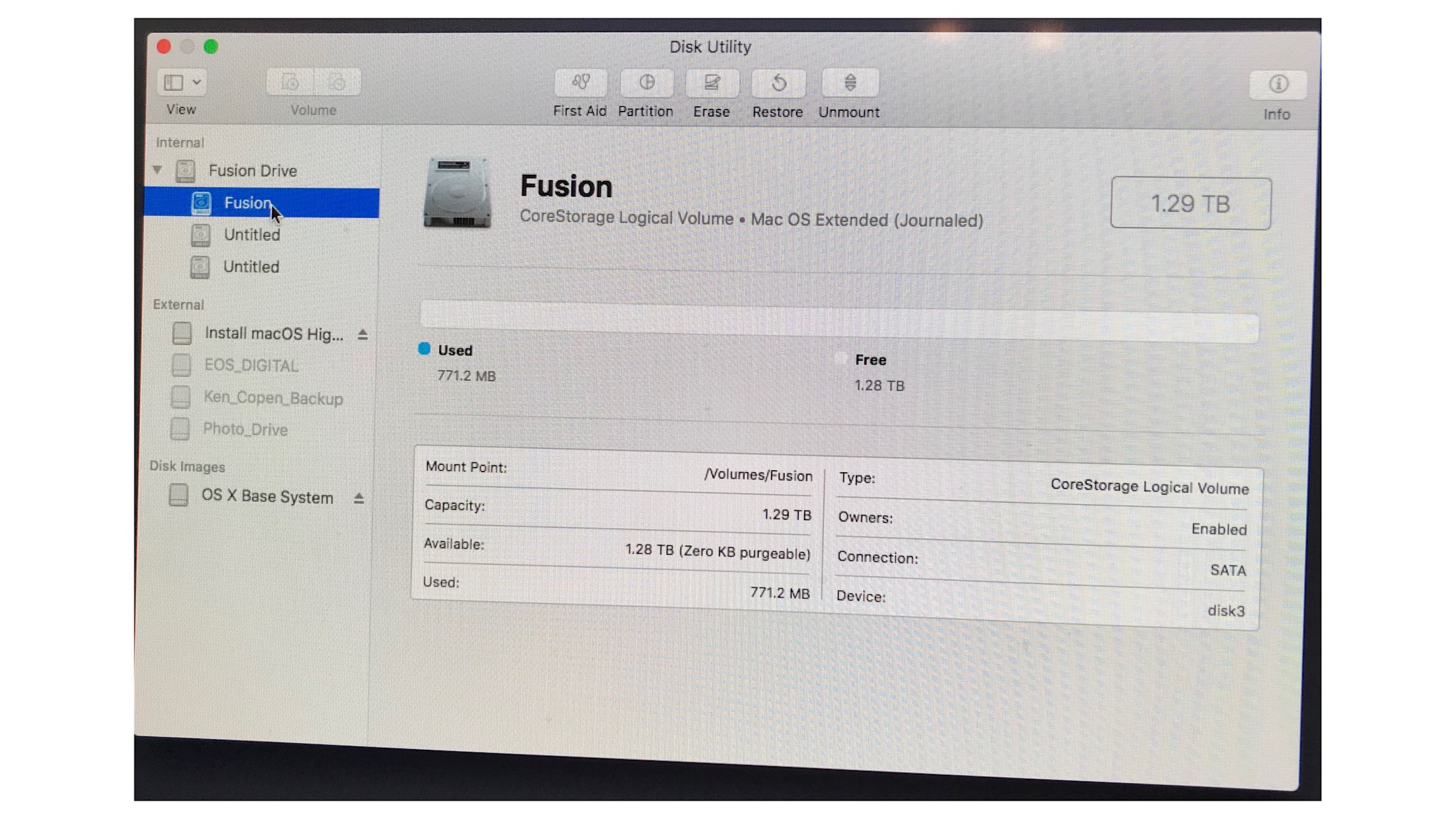Select the Fusion Drive disk icon
This screenshot has height=819, width=1456.
185,171
